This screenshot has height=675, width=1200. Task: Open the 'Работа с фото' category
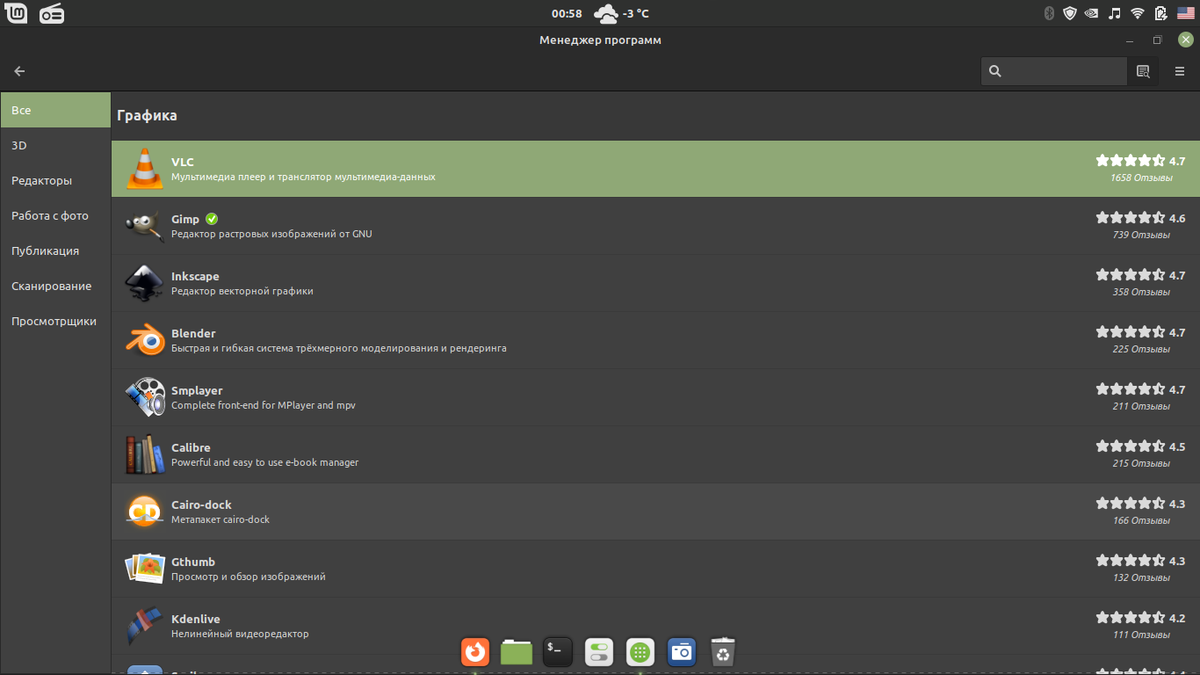[55, 215]
